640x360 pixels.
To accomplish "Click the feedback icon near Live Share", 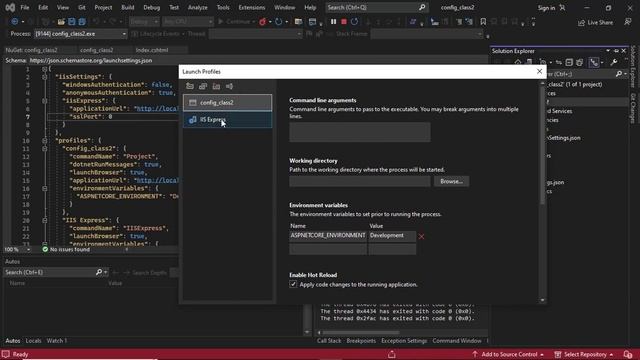I will click(628, 22).
